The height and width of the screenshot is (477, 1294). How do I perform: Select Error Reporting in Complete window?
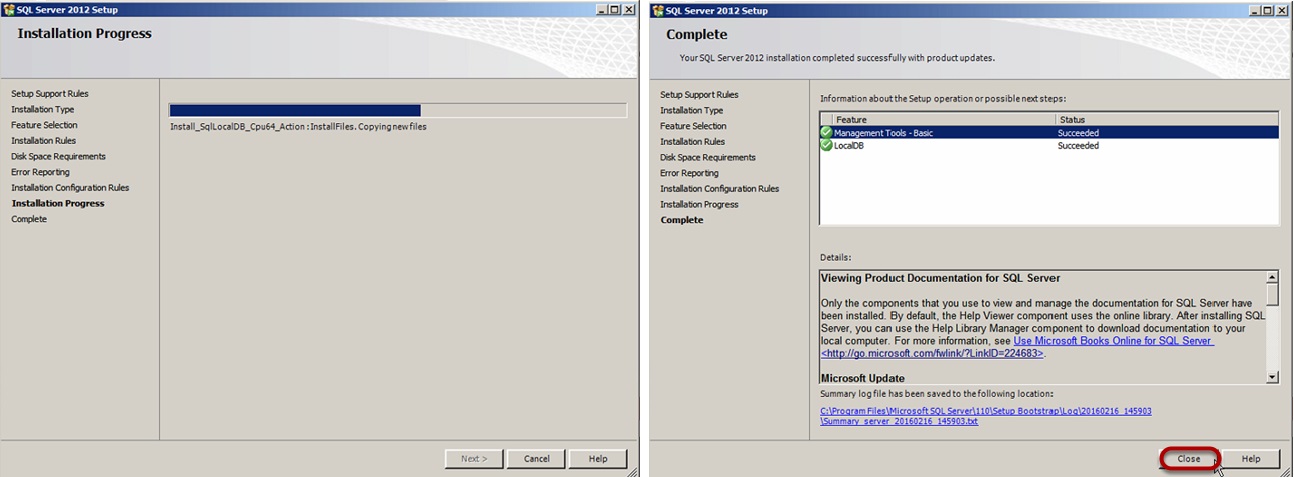[689, 173]
